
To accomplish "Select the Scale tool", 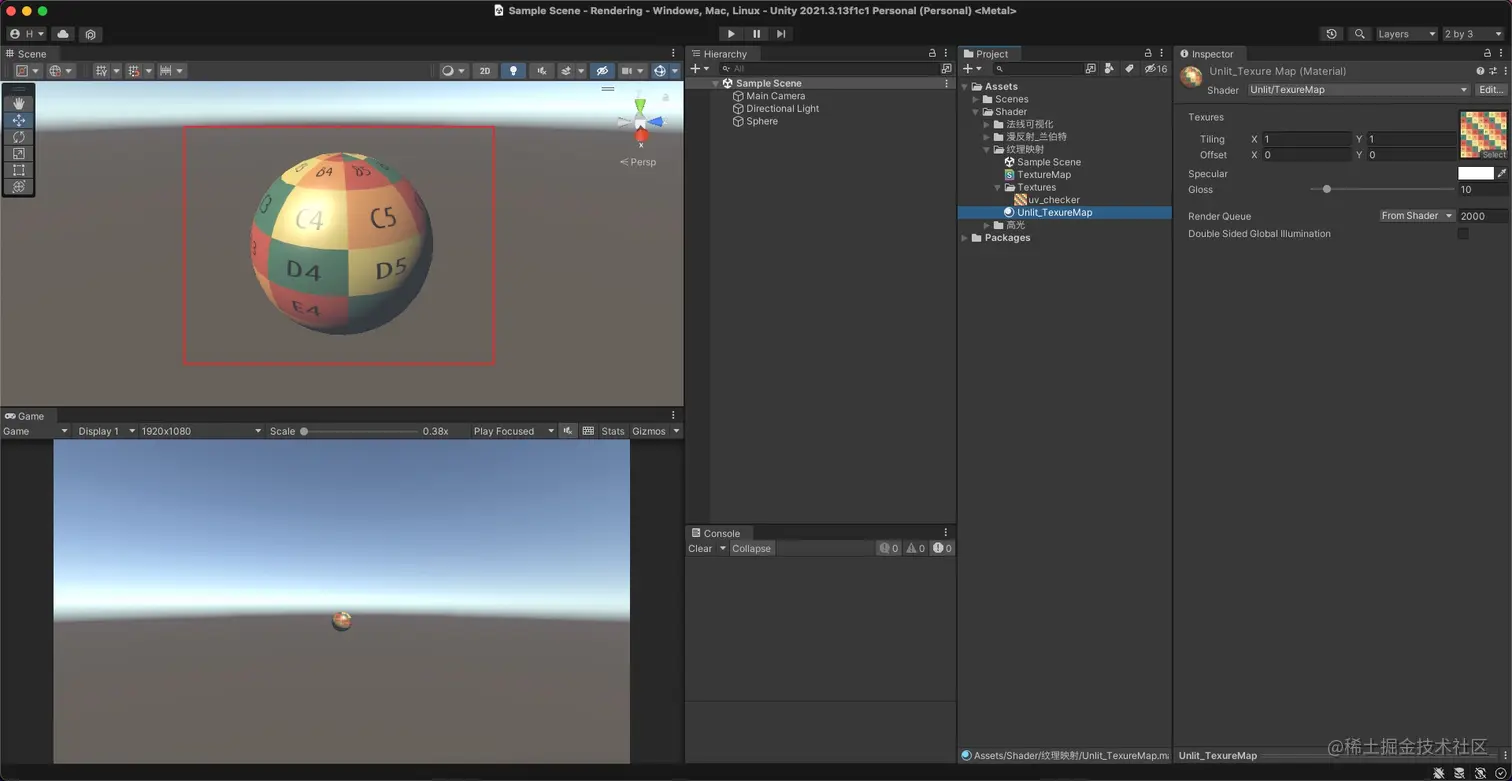I will pyautogui.click(x=19, y=153).
